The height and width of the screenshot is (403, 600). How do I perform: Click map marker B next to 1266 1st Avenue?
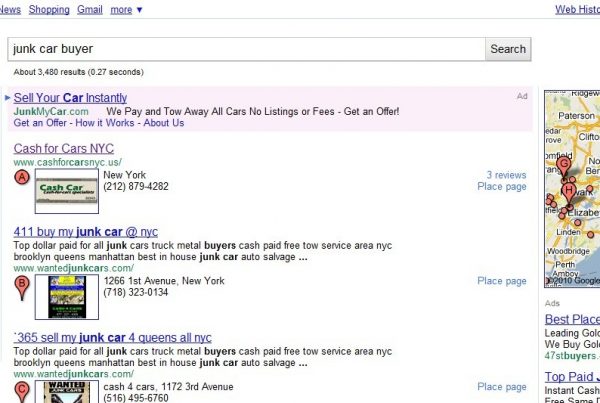click(22, 288)
